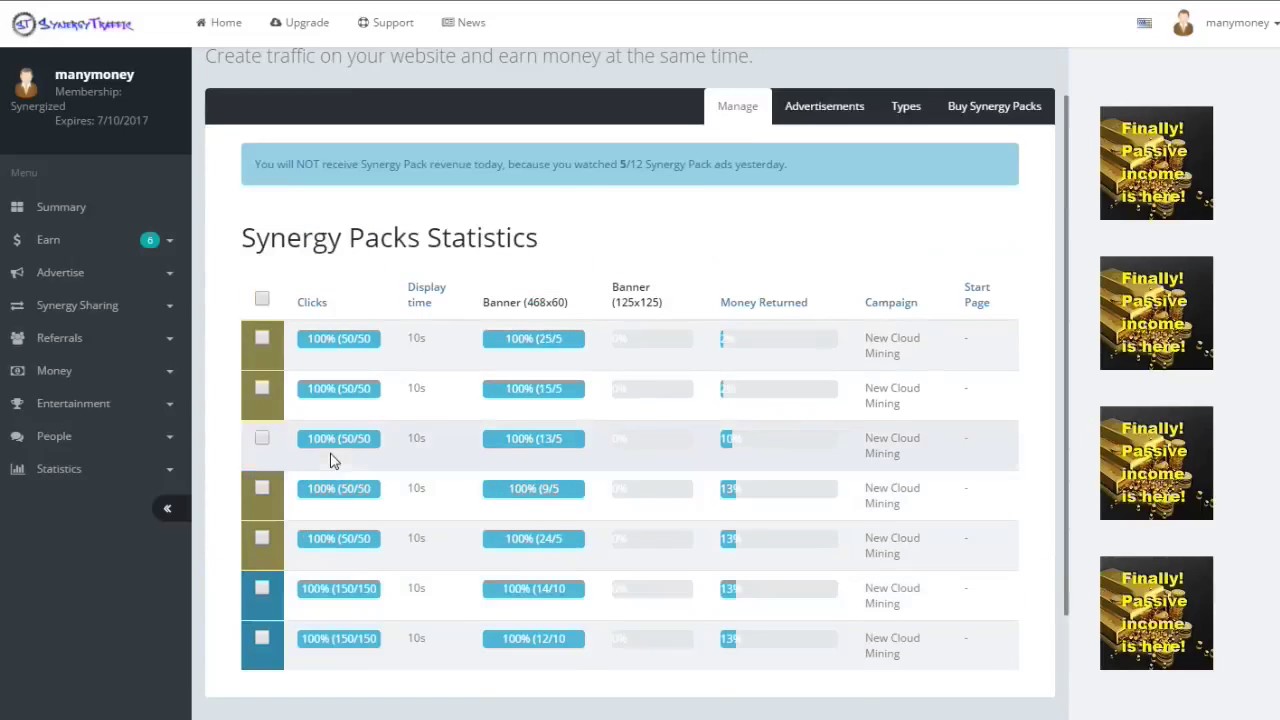Collapse the sidebar with the double-arrow button
Image resolution: width=1280 pixels, height=720 pixels.
(167, 509)
